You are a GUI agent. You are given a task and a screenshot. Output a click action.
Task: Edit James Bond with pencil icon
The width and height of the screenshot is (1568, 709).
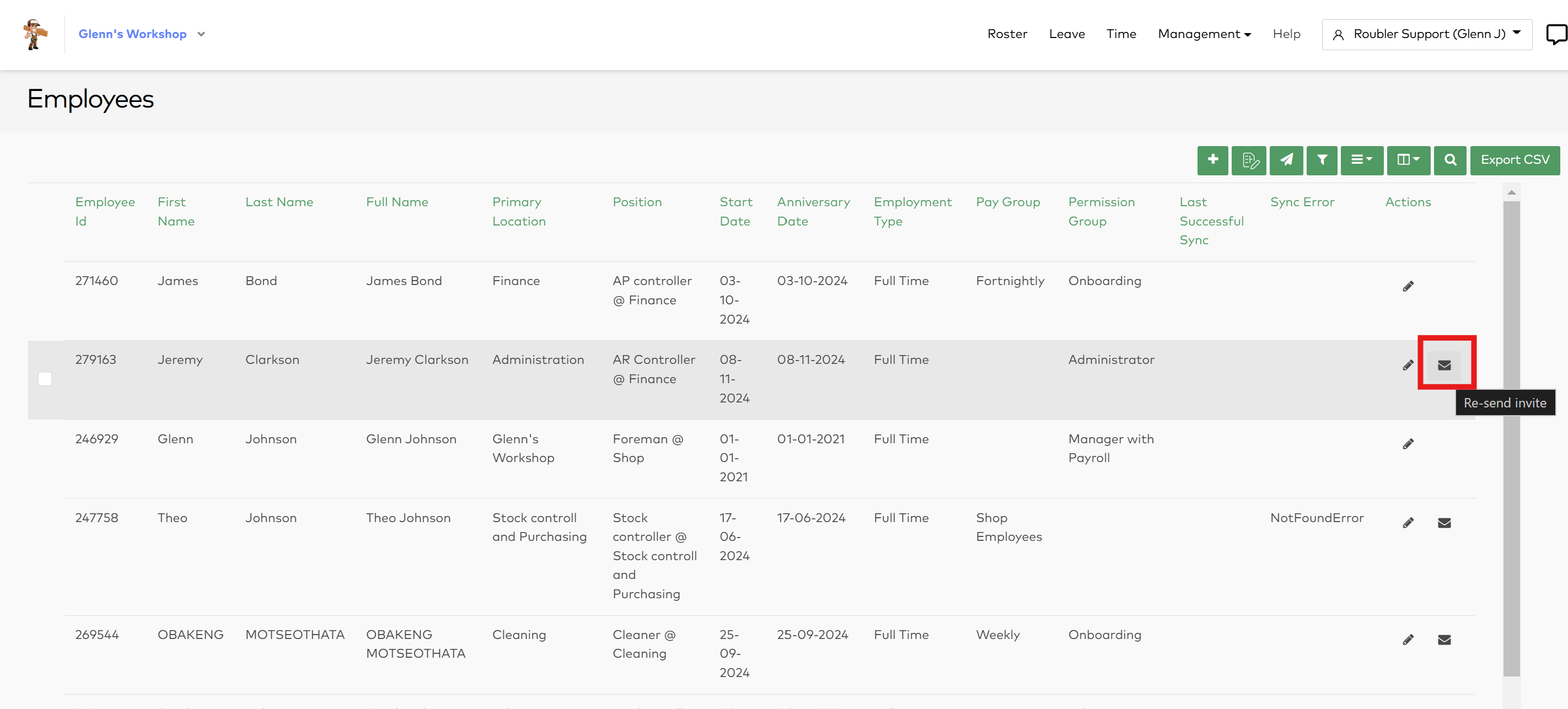tap(1408, 287)
